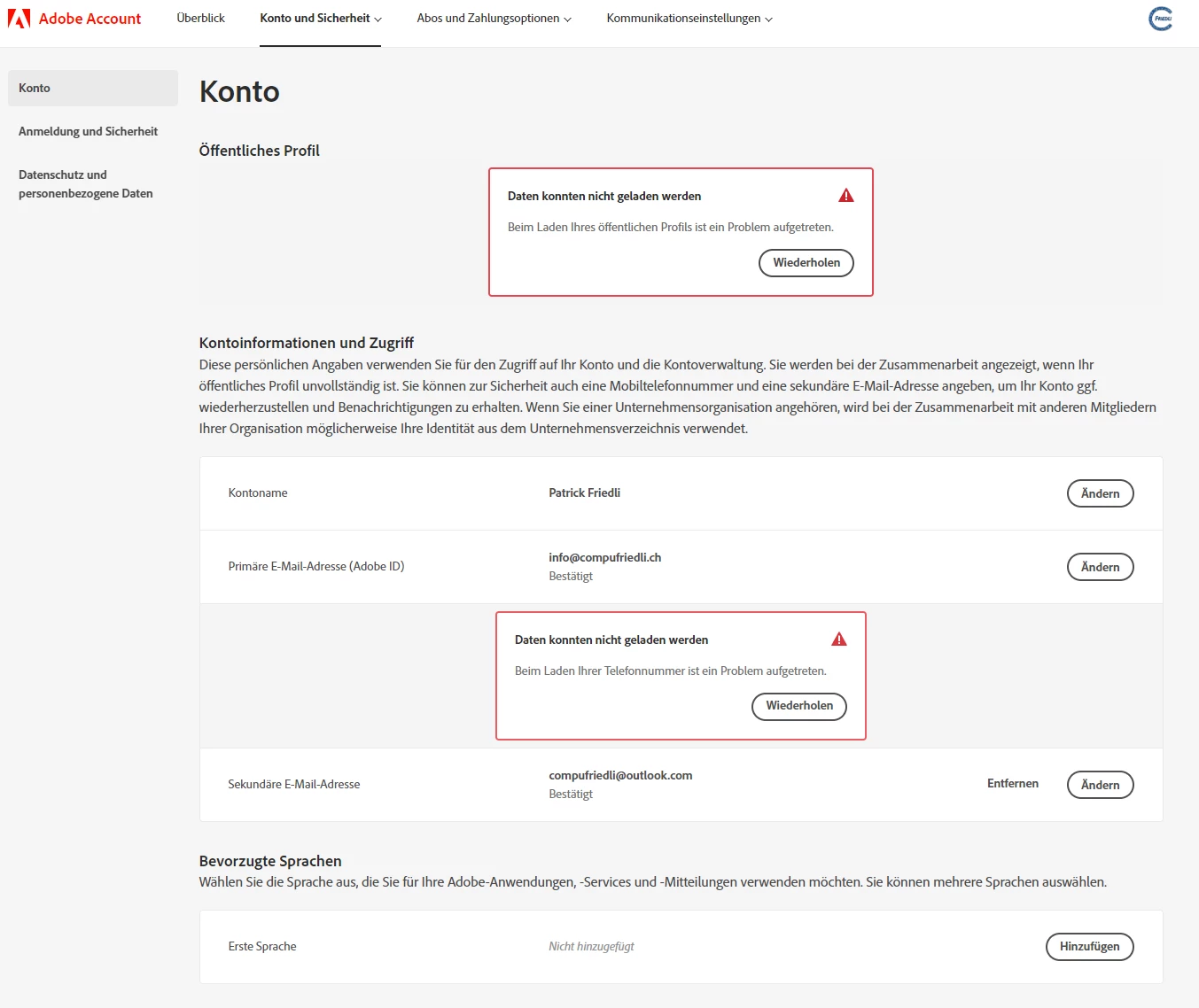The image size is (1199, 1008).
Task: Change the primary email address
Action: 1101,567
